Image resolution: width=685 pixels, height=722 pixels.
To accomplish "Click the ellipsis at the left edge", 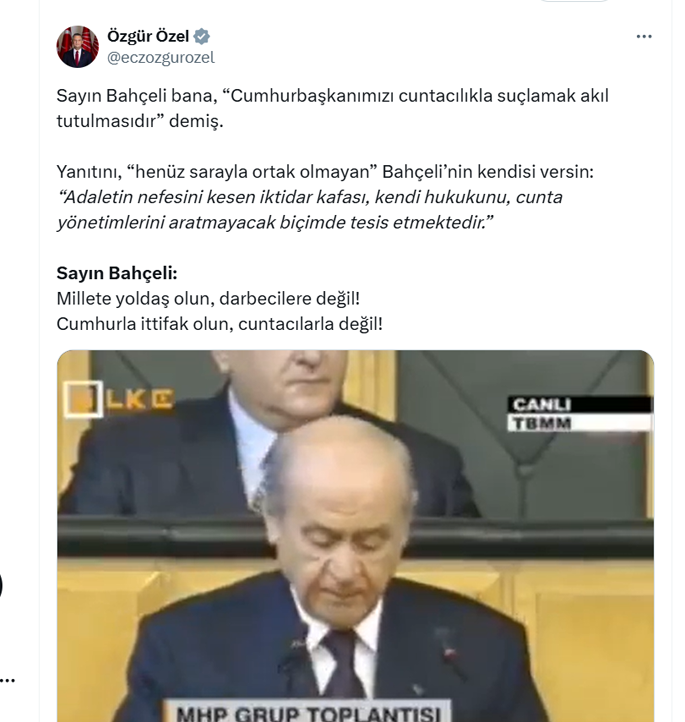I will point(7,680).
